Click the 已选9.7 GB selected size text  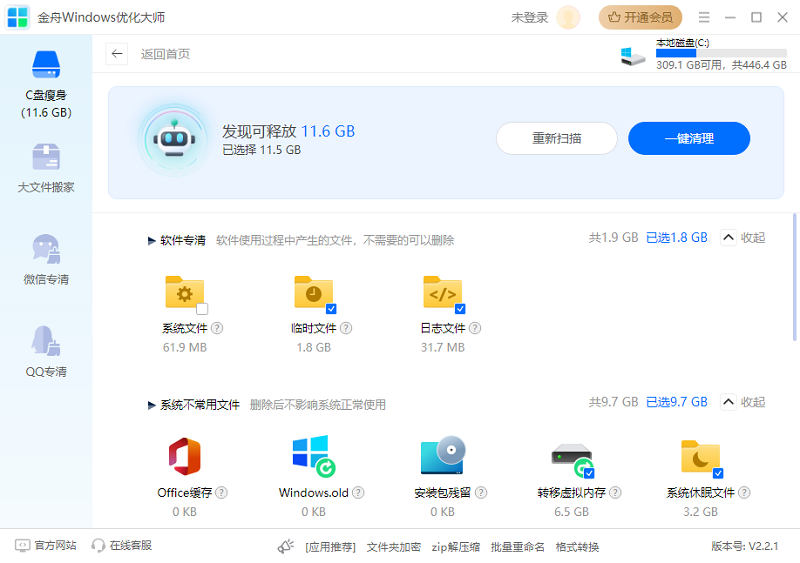pyautogui.click(x=677, y=402)
